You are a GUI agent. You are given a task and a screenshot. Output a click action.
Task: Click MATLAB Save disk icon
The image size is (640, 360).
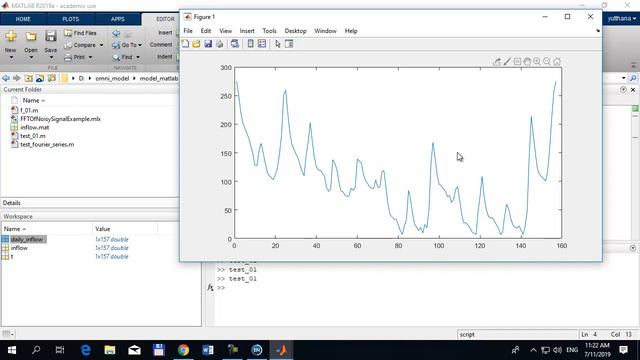(x=51, y=36)
